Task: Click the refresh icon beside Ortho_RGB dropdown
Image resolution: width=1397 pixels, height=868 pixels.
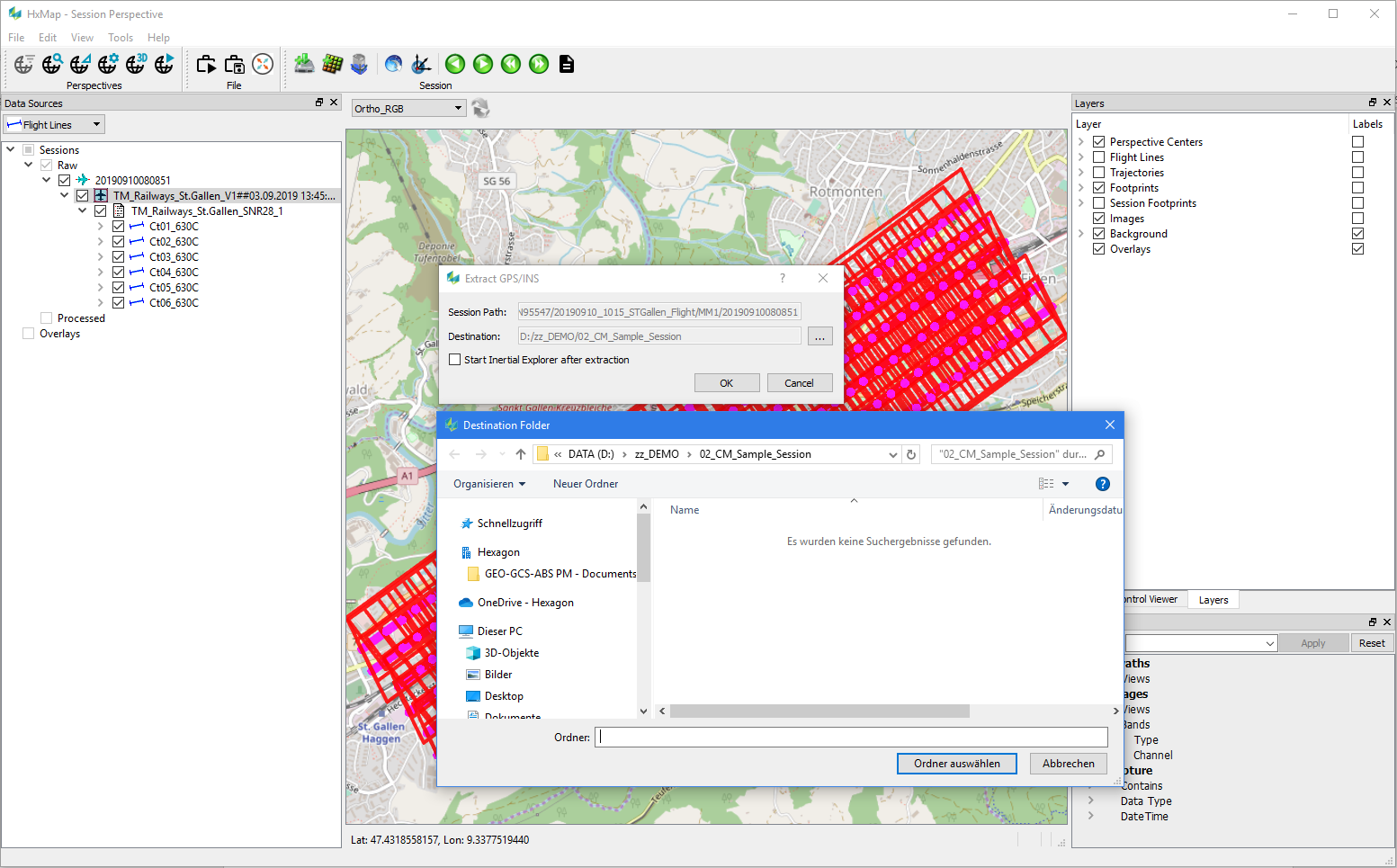Action: (481, 109)
